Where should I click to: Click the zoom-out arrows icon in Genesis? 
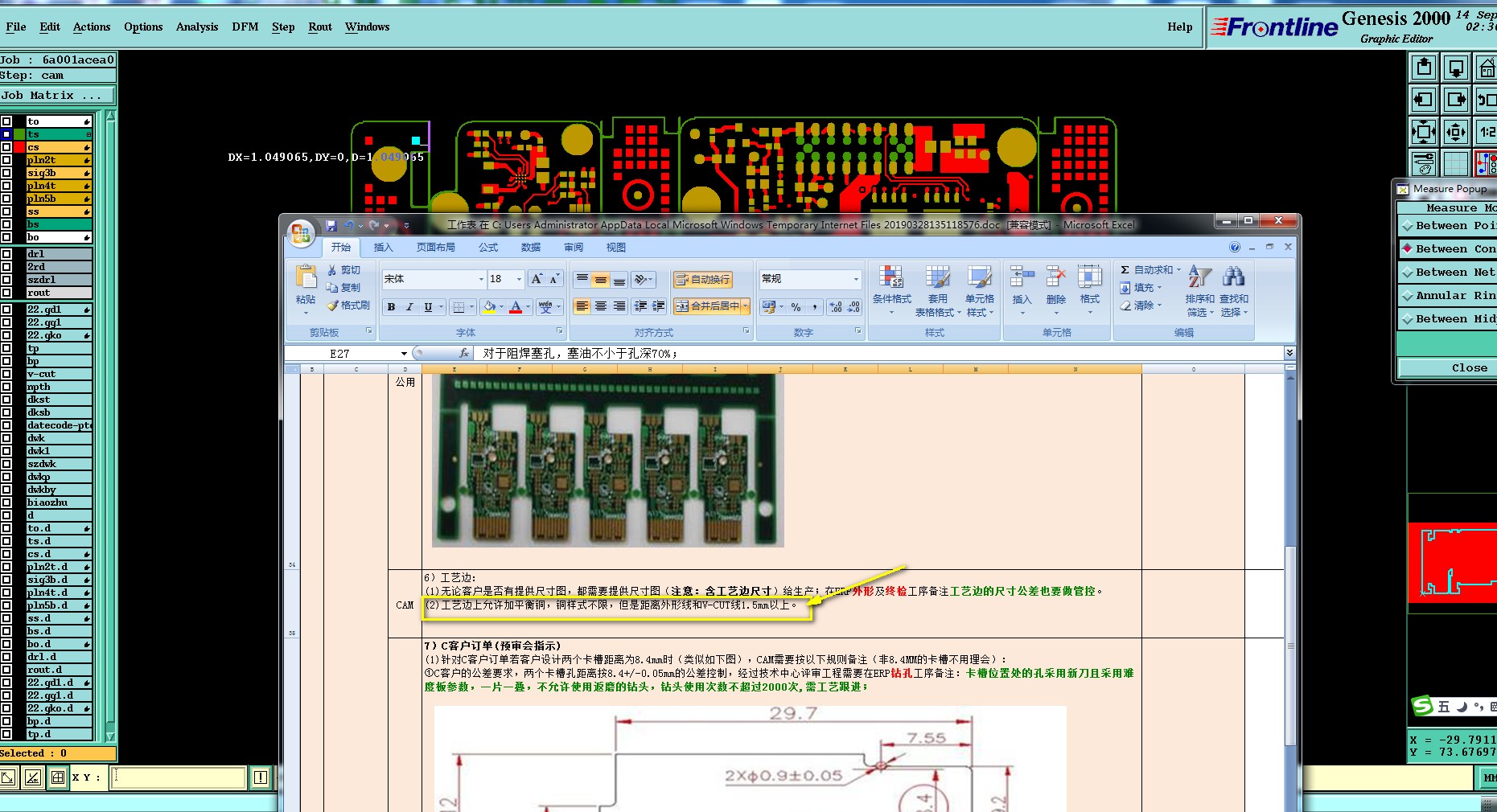[x=1456, y=132]
